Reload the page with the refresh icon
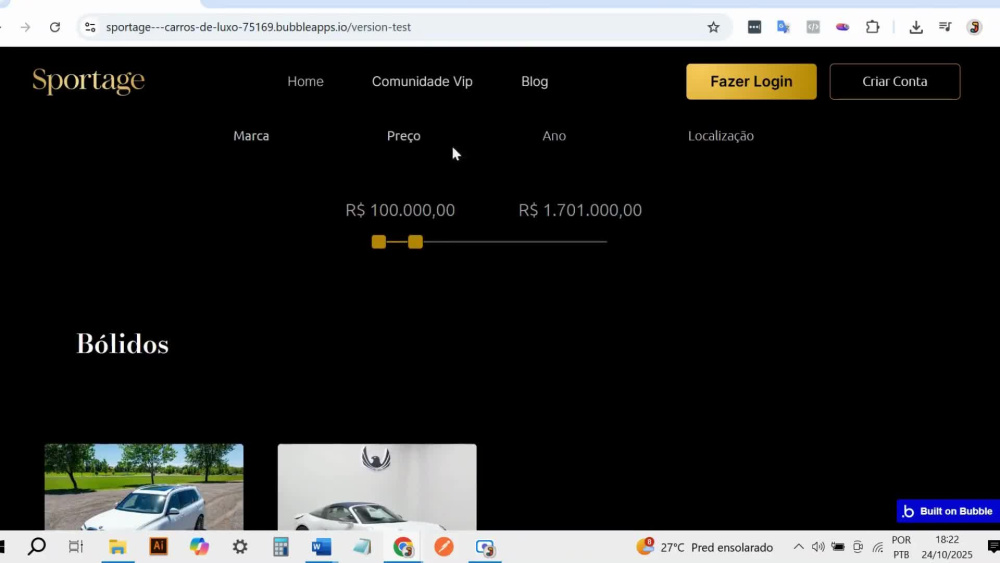 click(55, 27)
